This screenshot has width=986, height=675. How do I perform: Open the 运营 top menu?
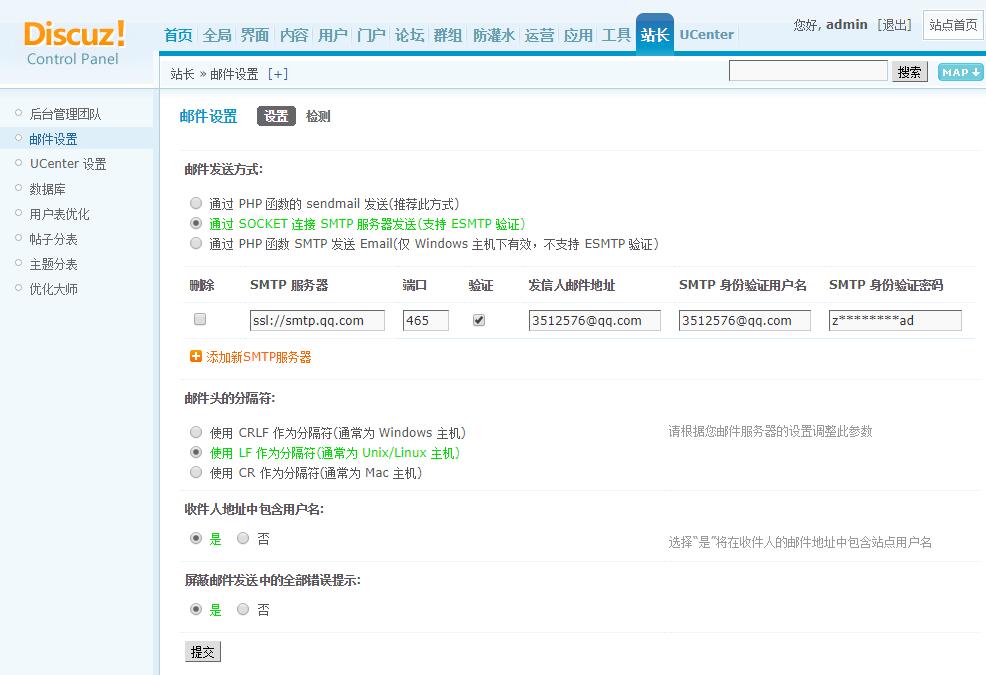coord(540,35)
